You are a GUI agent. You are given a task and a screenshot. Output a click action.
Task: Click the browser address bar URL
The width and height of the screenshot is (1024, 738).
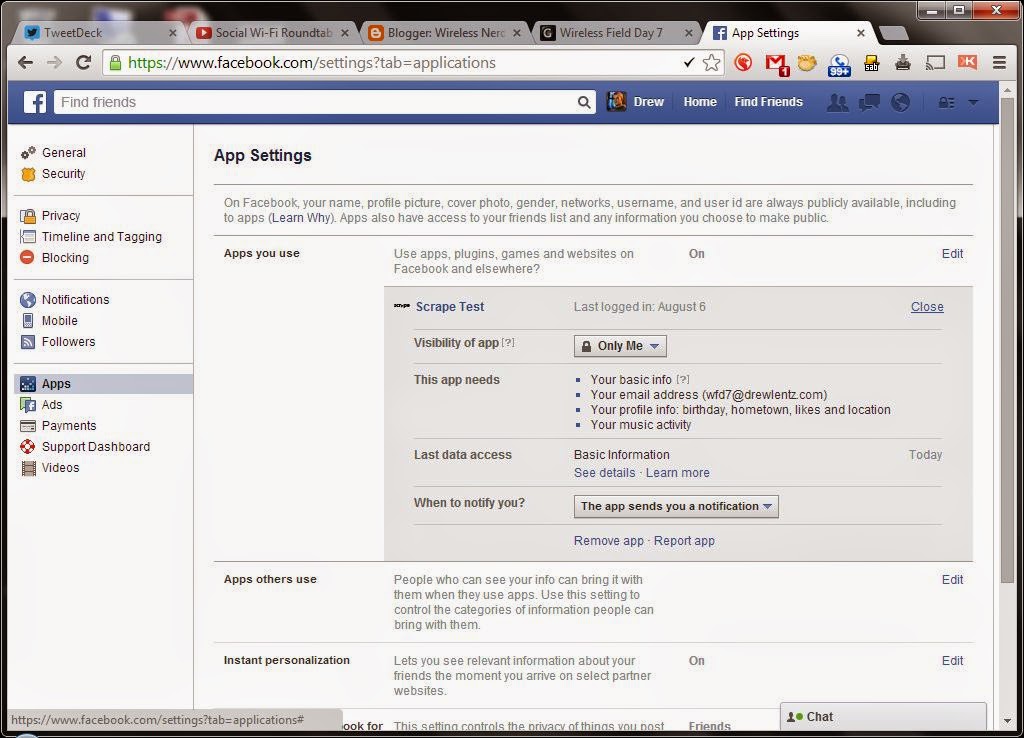coord(312,63)
